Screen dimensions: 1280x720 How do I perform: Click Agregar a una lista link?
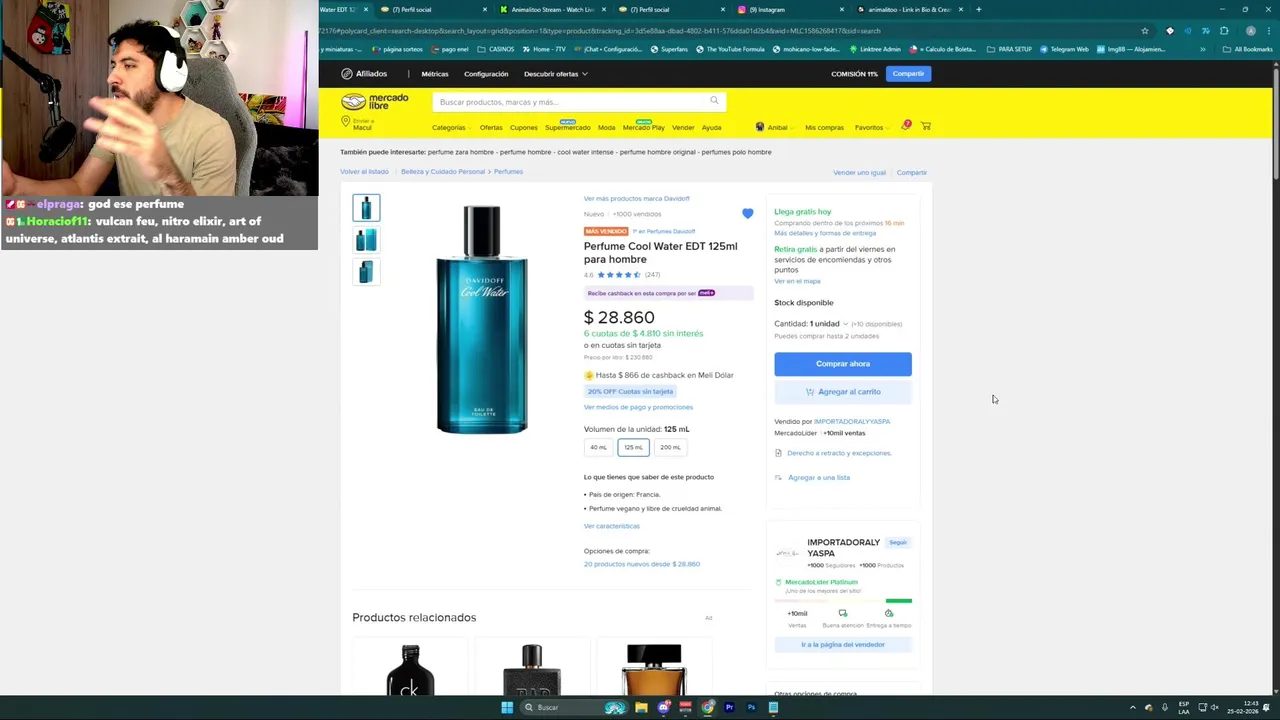[x=819, y=478]
